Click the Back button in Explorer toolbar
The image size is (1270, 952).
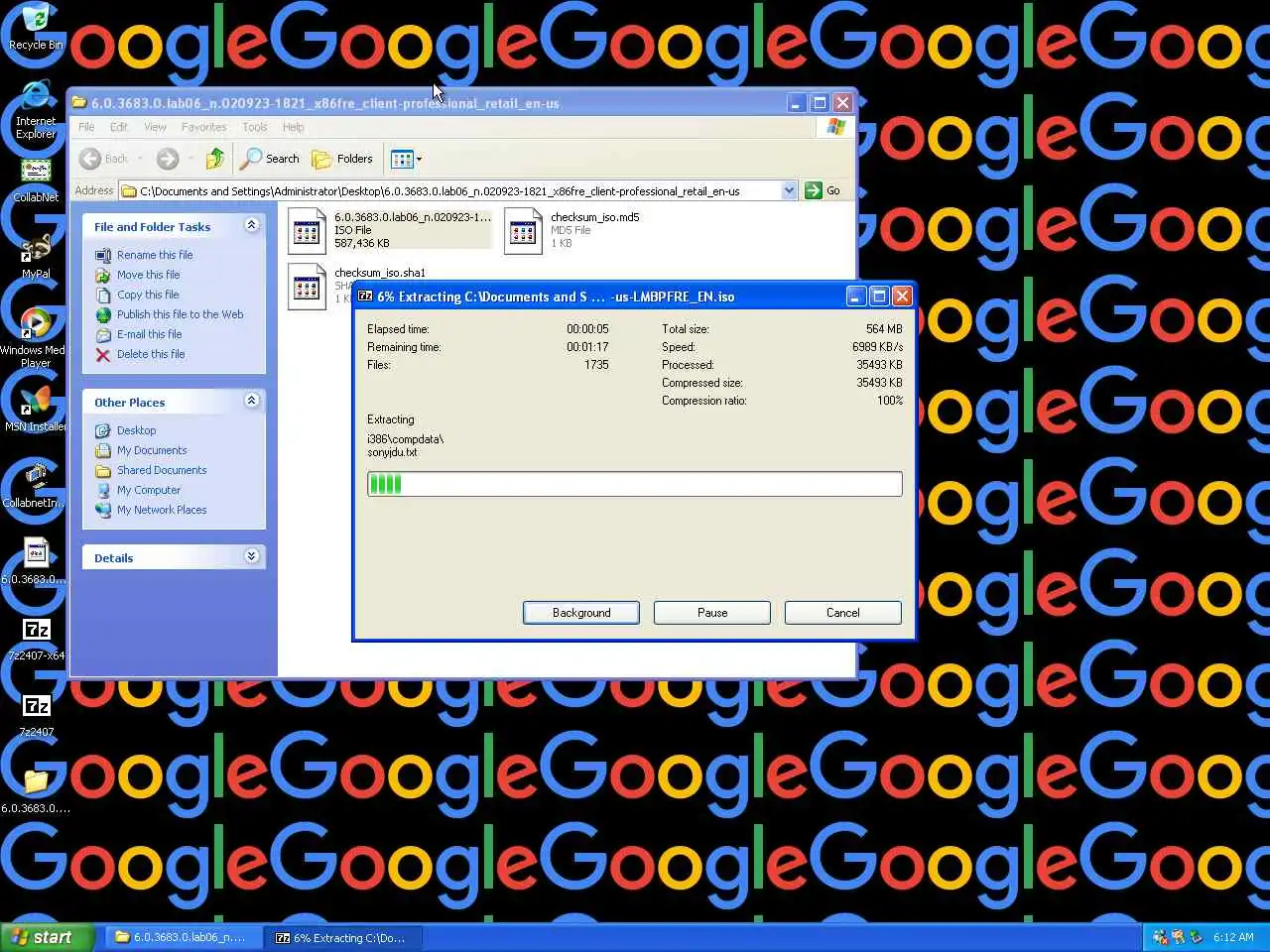tap(105, 159)
